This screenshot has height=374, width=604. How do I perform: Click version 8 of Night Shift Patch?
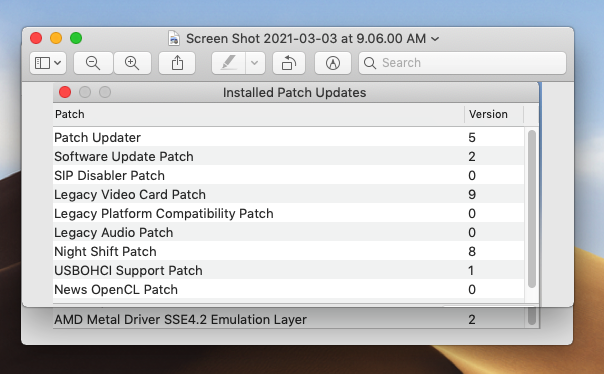click(x=472, y=251)
